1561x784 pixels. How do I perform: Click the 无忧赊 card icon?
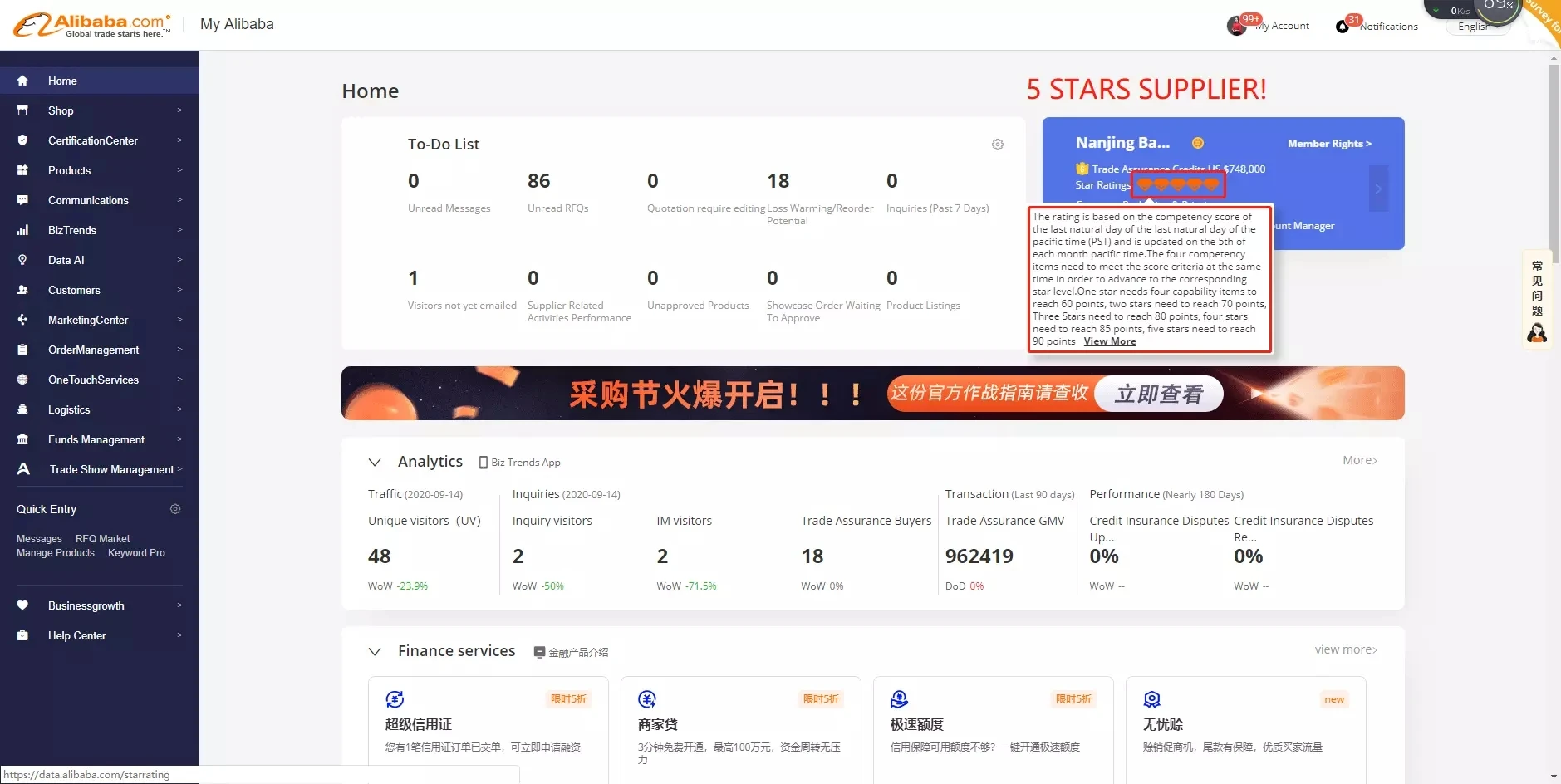point(1152,699)
